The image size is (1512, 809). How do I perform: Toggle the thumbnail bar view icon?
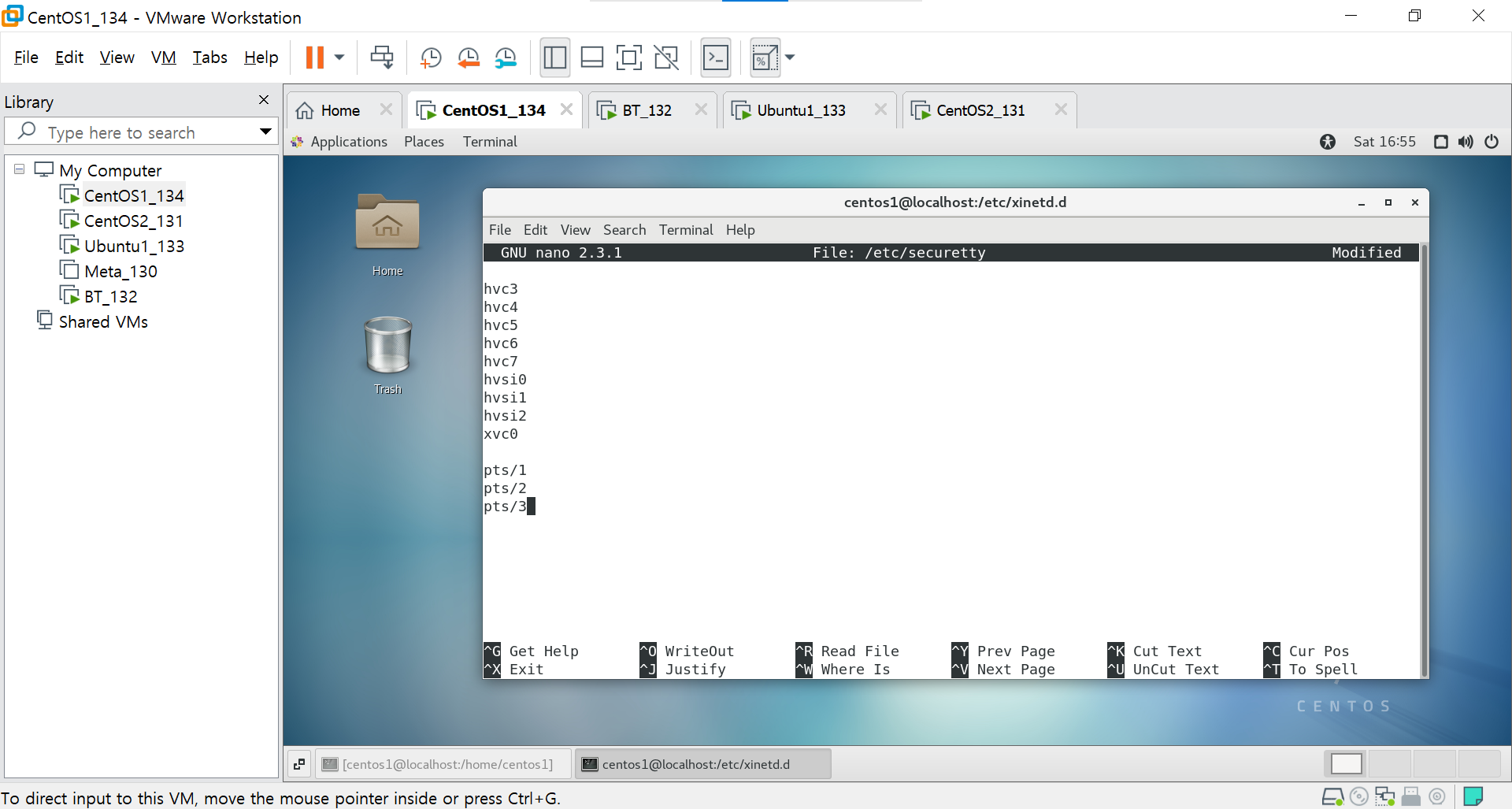592,58
